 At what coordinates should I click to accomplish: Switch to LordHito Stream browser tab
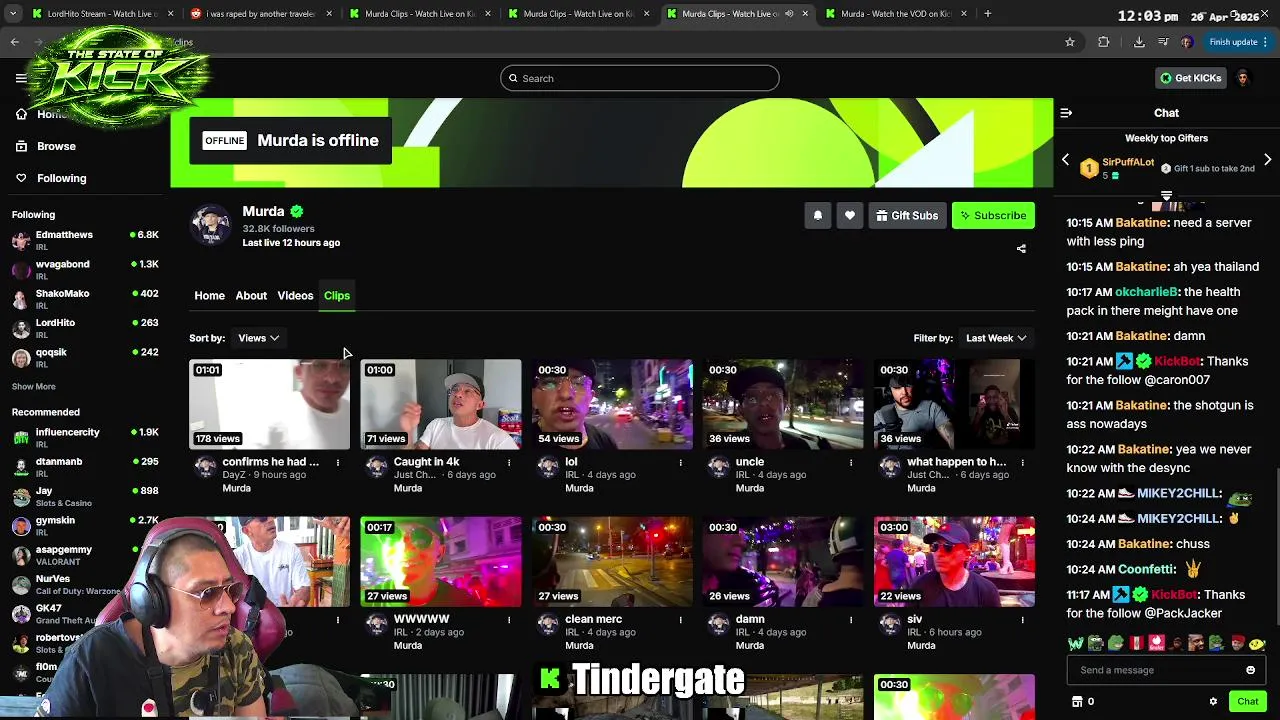coord(96,14)
